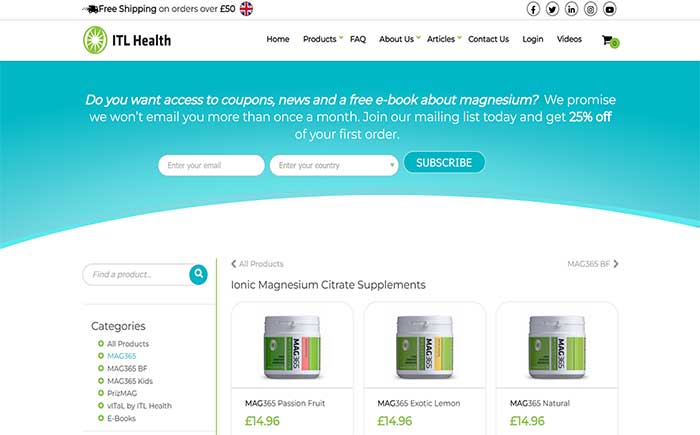Viewport: 700px width, 435px height.
Task: Click the UK flag icon
Action: point(246,9)
